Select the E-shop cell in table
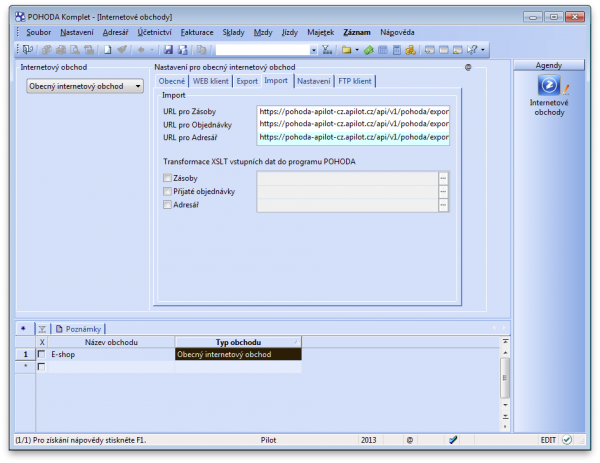Screen dimensions: 600x463 pos(111,354)
